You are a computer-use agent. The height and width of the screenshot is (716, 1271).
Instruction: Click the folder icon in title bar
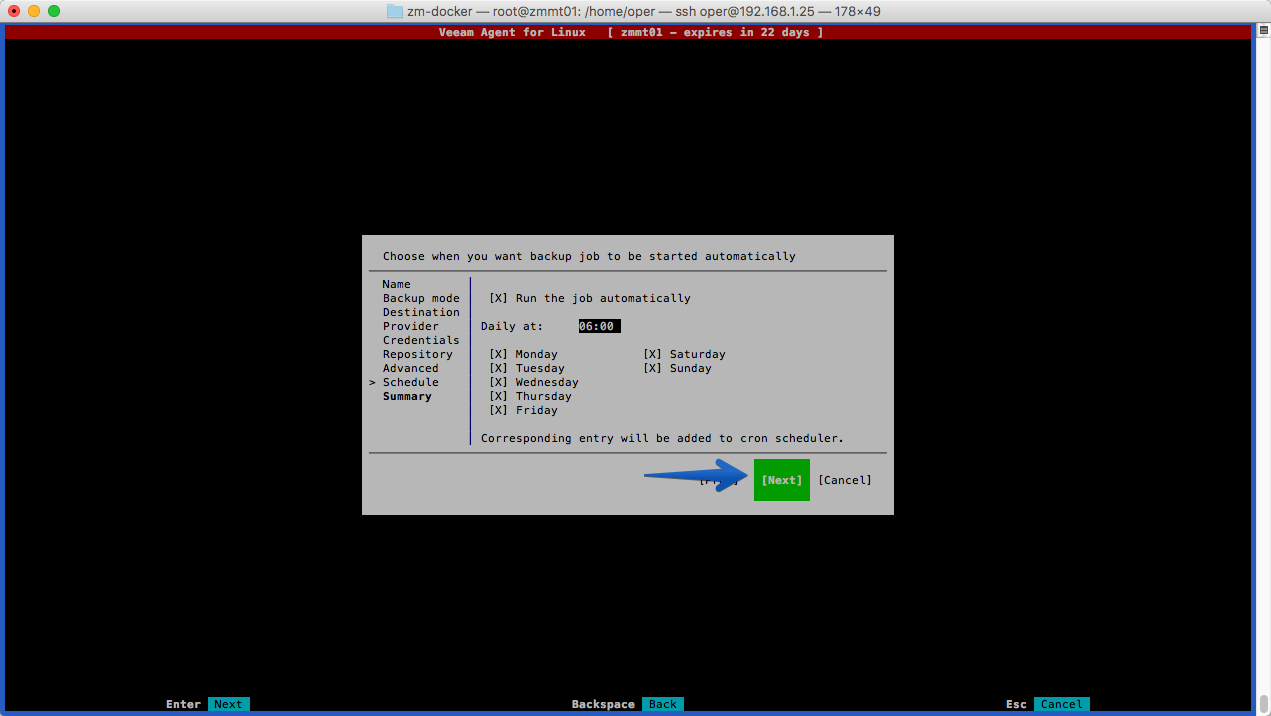click(395, 11)
